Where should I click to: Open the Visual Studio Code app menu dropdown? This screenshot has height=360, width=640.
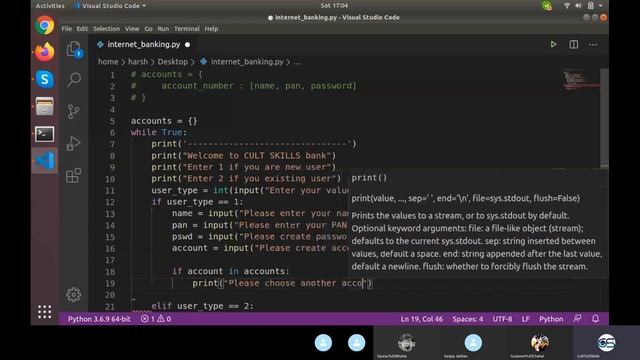(109, 6)
